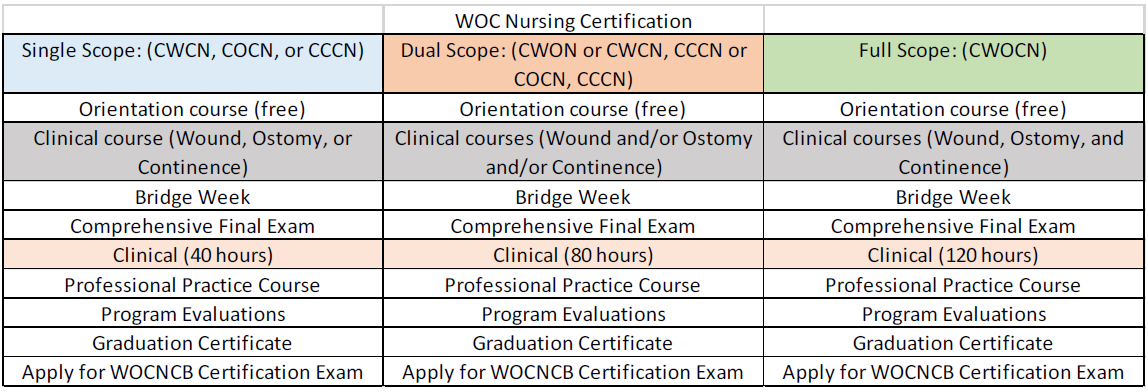This screenshot has width=1148, height=392.
Task: Click Program Evaluations in Dual Scope column
Action: pyautogui.click(x=573, y=314)
